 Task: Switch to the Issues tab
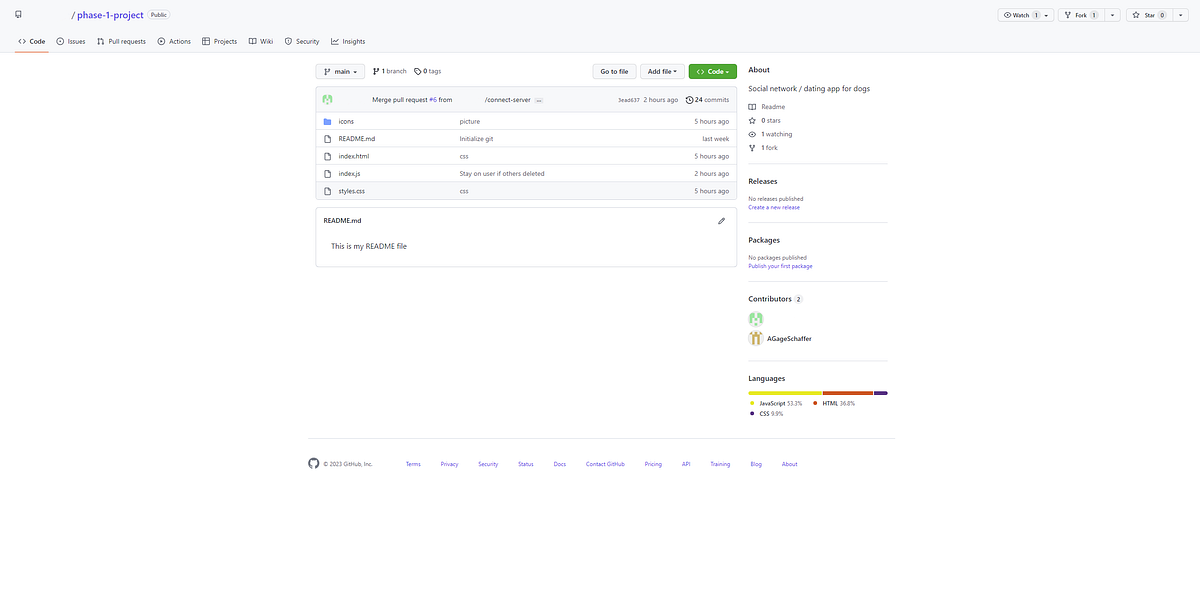(x=70, y=41)
